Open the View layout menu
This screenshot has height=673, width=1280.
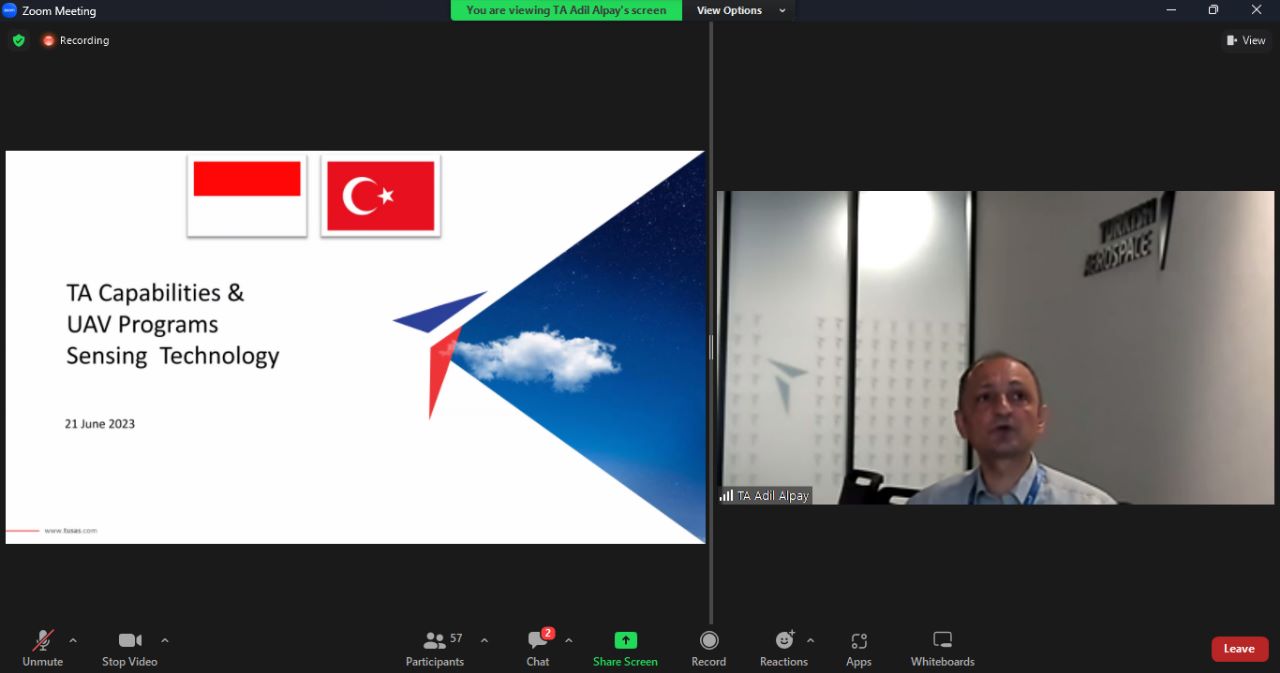pyautogui.click(x=1246, y=40)
